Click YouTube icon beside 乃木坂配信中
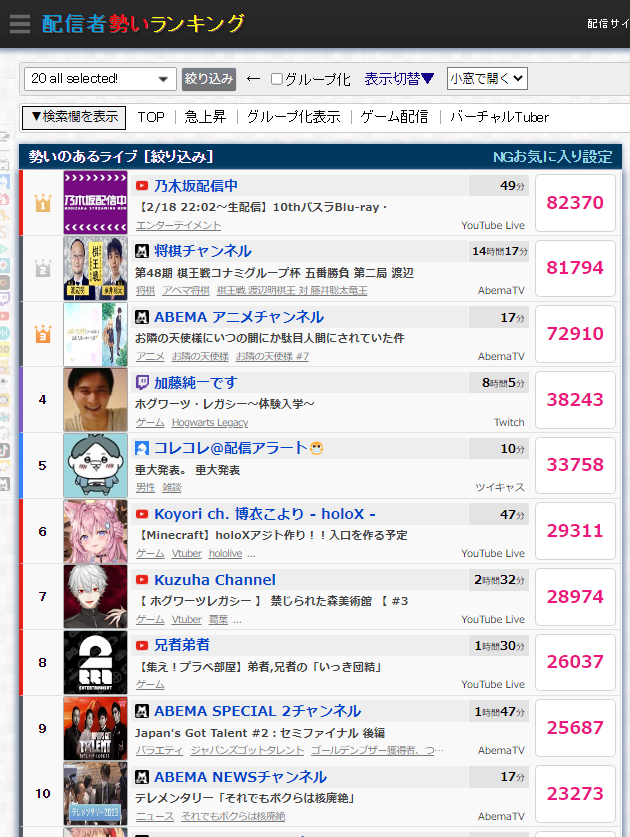The width and height of the screenshot is (630, 837). click(x=141, y=186)
